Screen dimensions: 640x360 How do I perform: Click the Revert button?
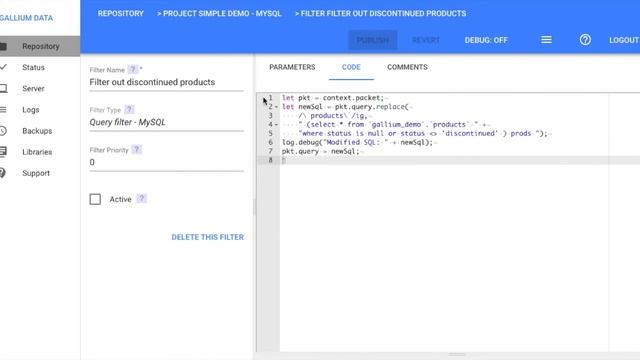tap(426, 40)
